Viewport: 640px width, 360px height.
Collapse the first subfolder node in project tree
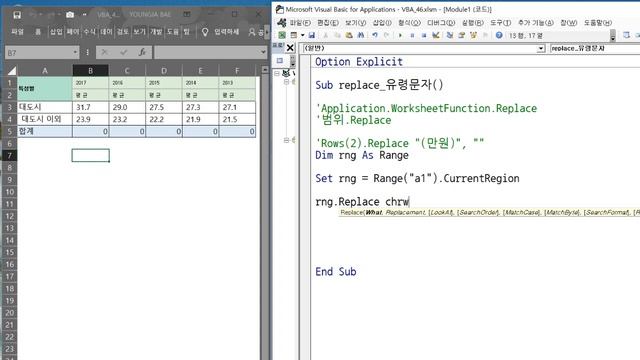click(x=286, y=82)
